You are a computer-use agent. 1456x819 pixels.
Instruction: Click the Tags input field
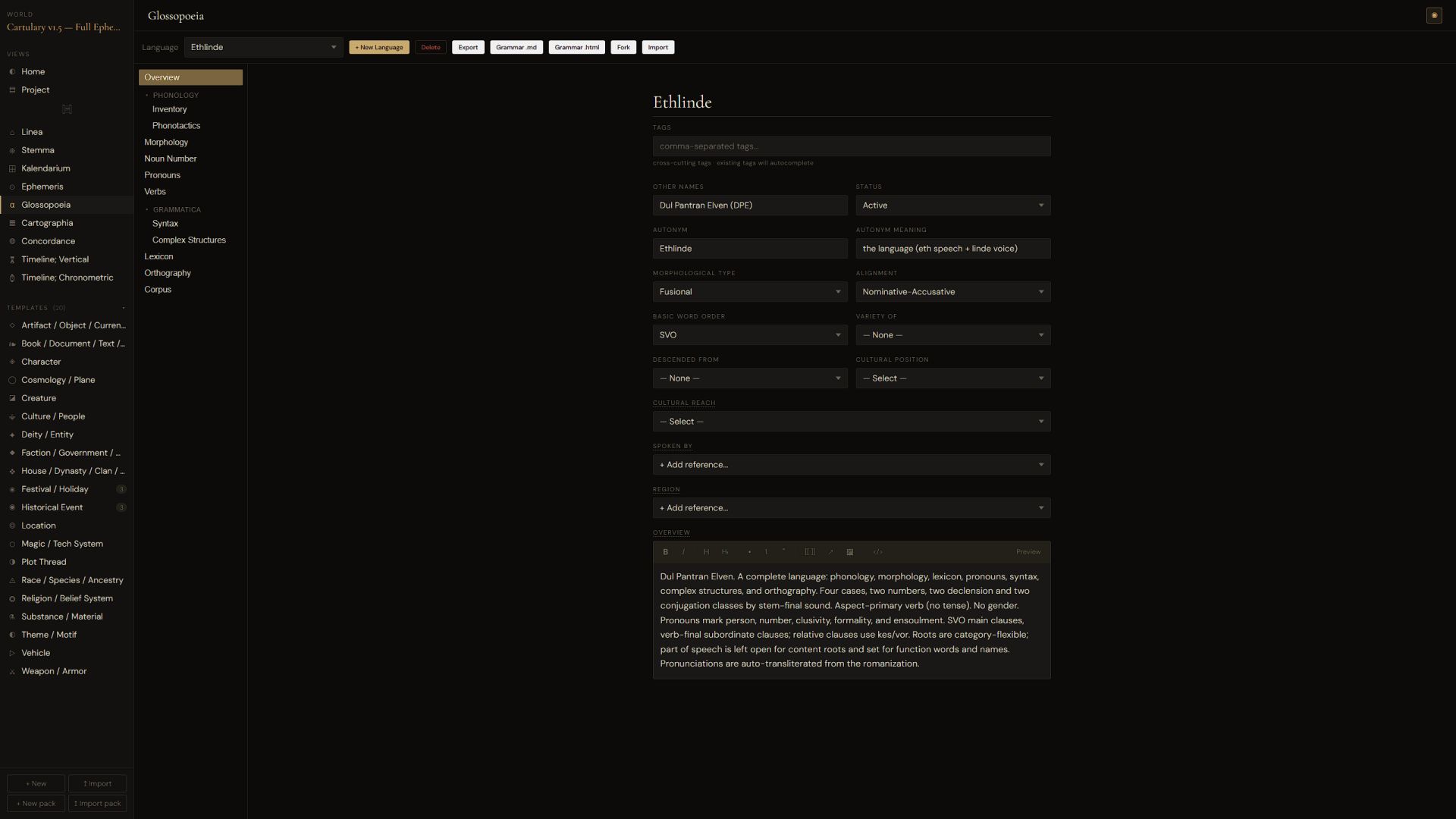coord(851,146)
